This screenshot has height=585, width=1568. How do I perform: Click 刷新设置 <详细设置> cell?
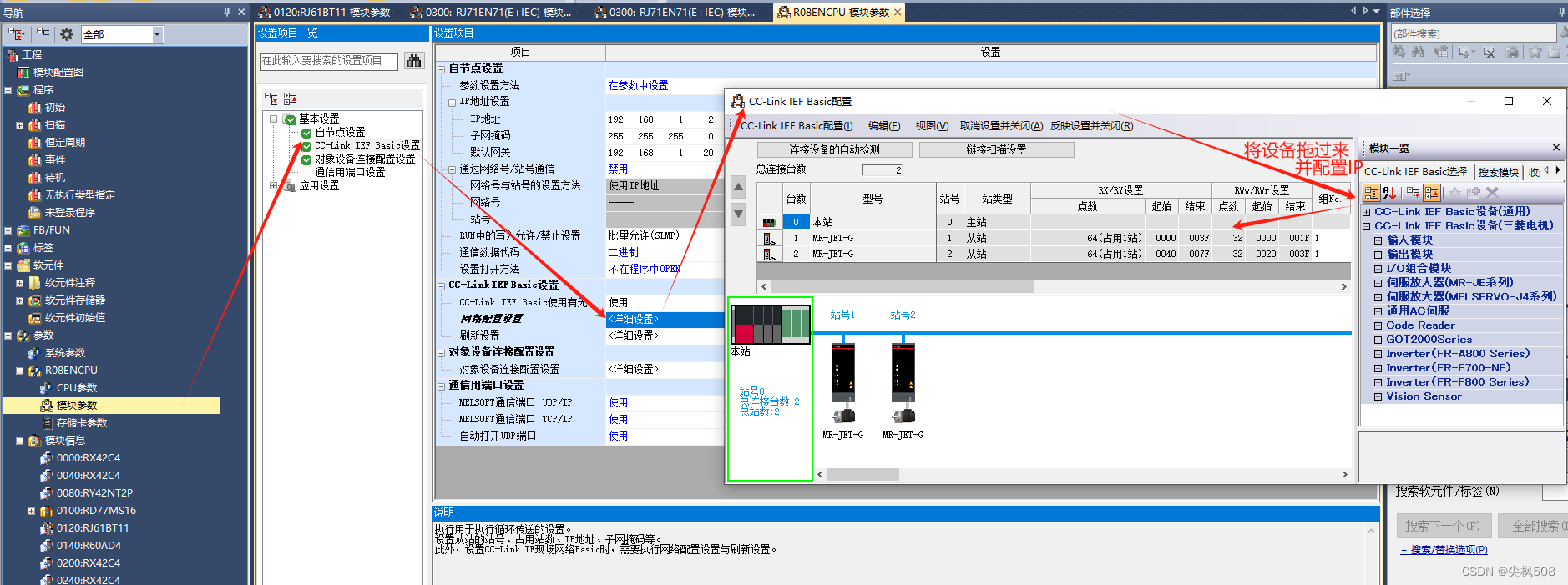point(665,336)
